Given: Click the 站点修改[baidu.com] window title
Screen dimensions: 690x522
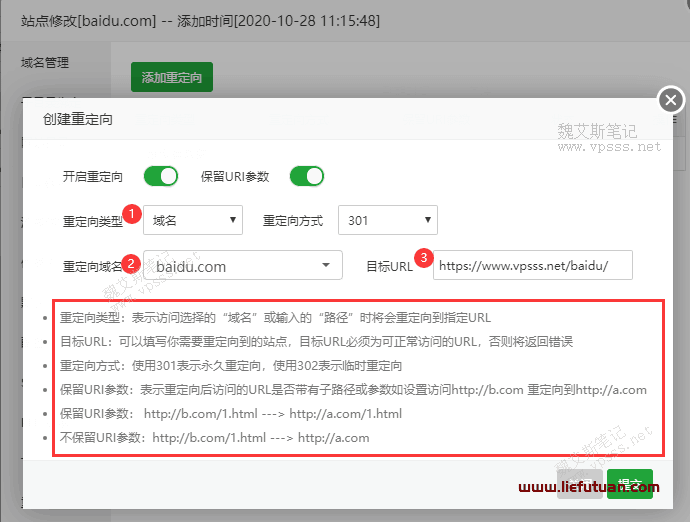Looking at the screenshot, I should tap(200, 21).
